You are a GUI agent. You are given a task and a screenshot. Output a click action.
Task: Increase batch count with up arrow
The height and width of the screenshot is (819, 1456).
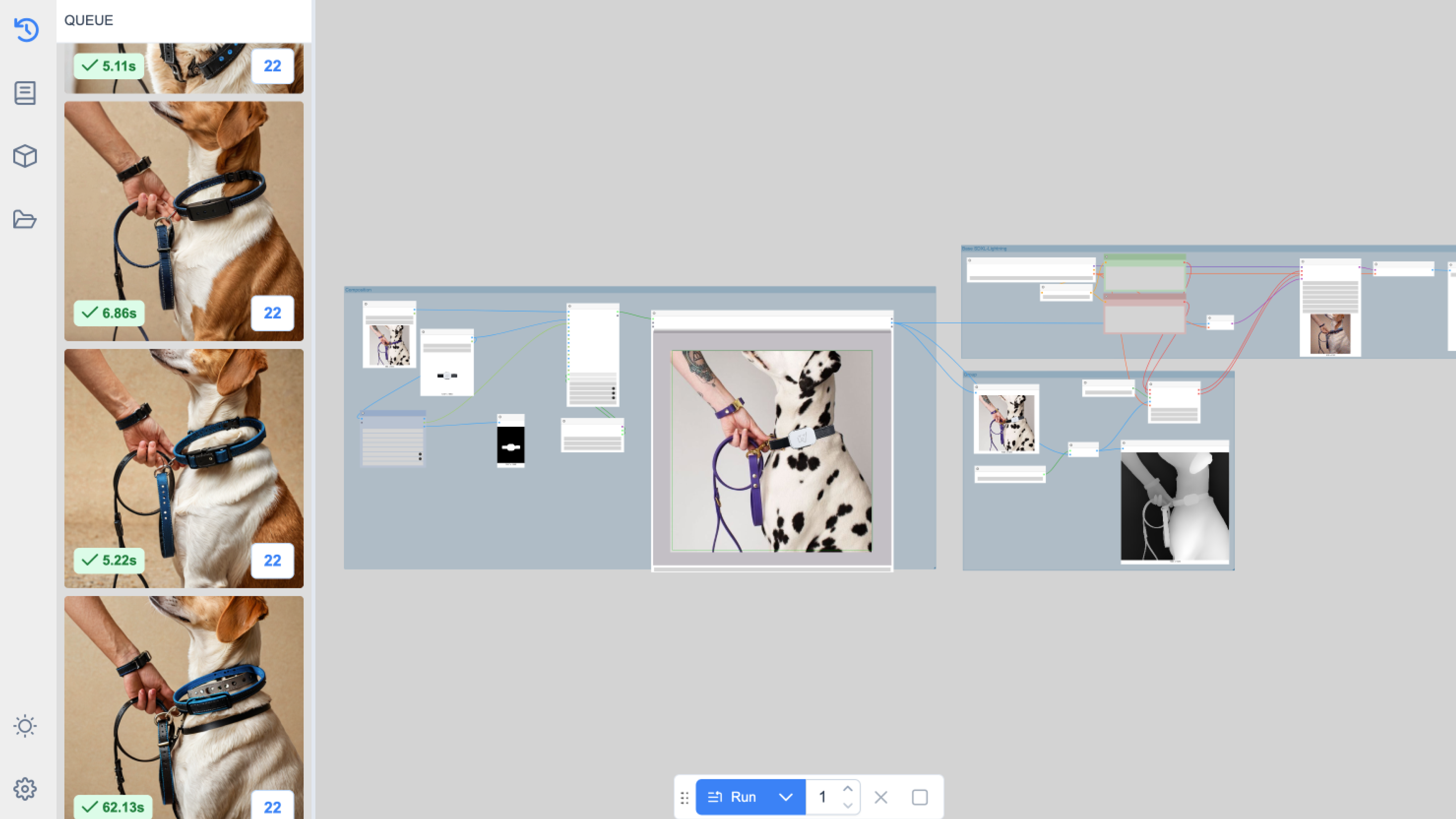(847, 789)
